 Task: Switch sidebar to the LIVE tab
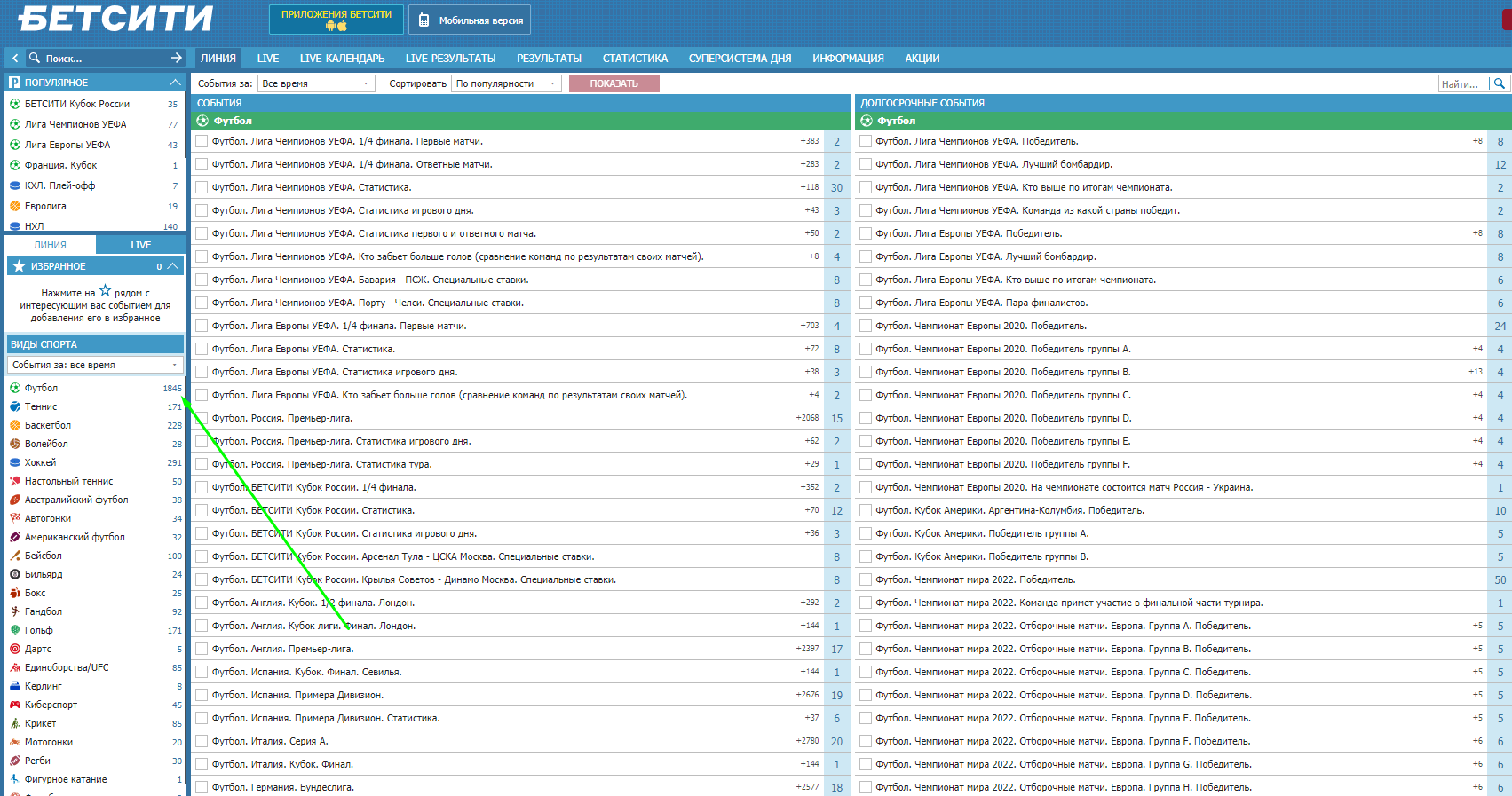(x=140, y=245)
